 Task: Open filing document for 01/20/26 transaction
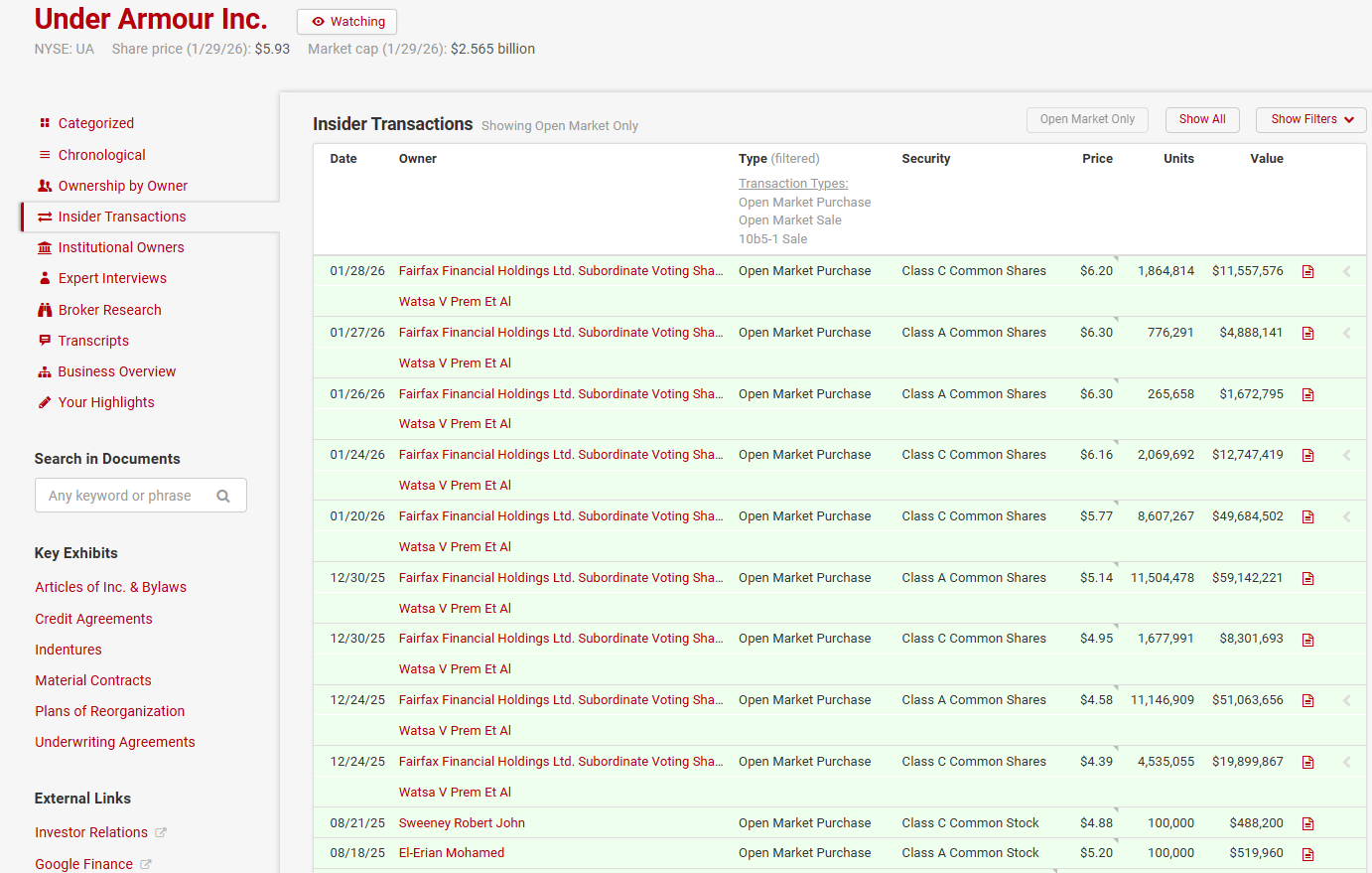[1307, 516]
